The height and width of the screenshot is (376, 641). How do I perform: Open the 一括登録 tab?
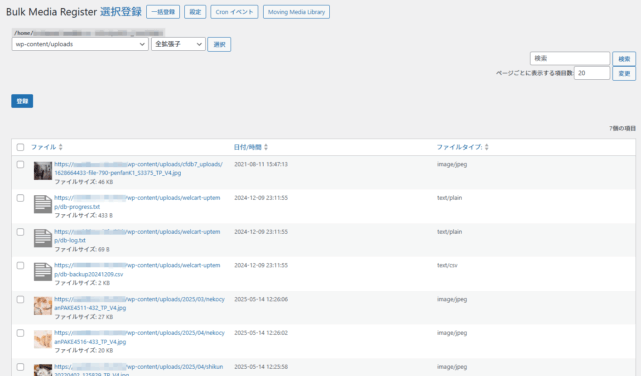coord(163,12)
